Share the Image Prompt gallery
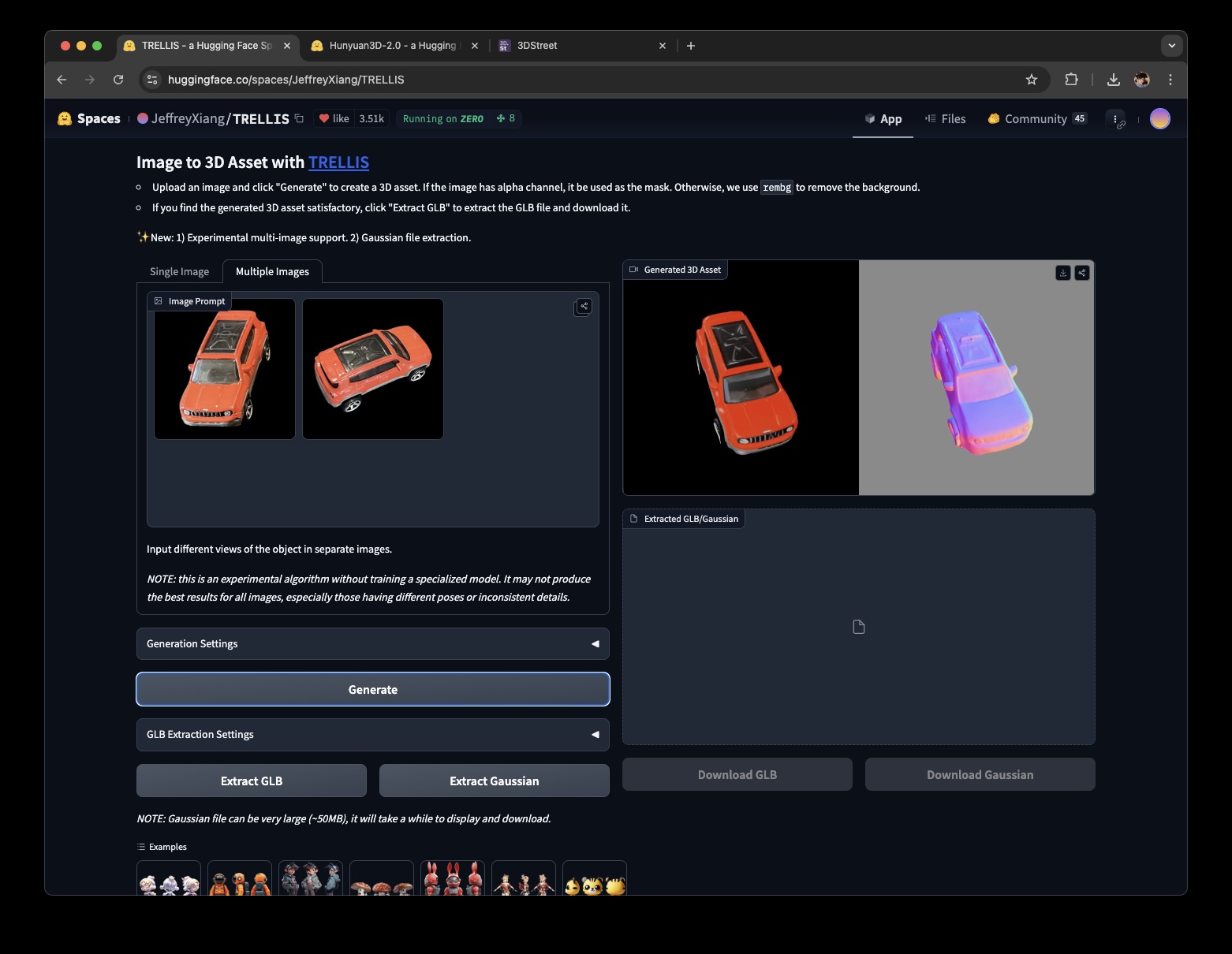 coord(583,307)
